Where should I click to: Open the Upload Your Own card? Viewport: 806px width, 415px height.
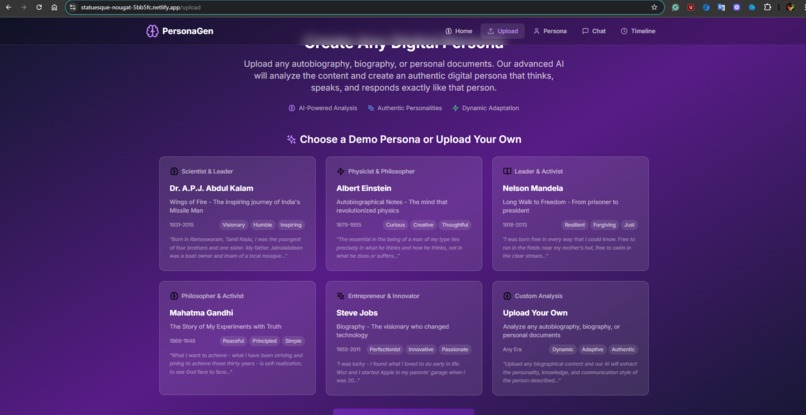coord(571,338)
